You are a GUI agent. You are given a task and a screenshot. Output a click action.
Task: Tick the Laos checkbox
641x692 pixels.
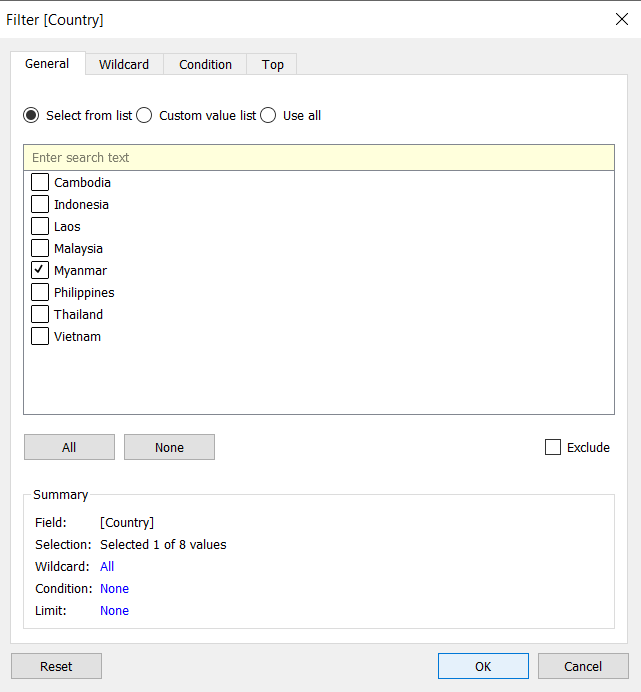point(40,226)
